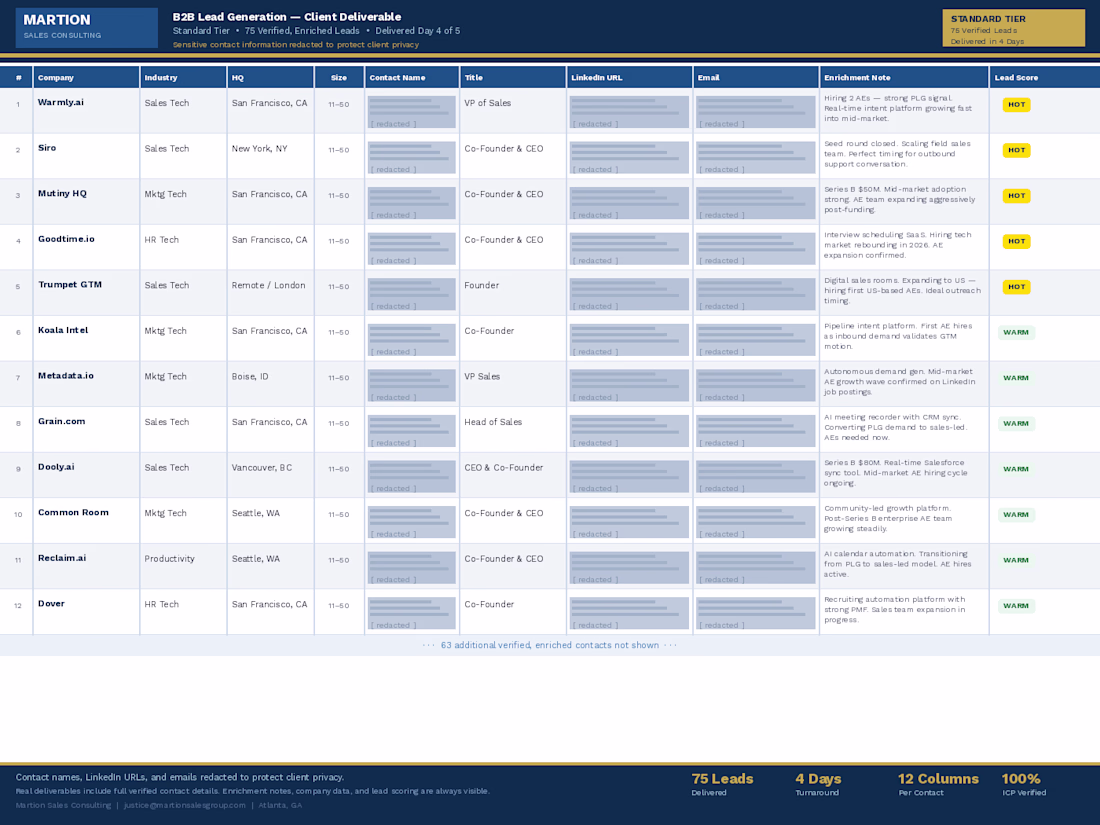Click the 75 Leads Delivered stat
Image resolution: width=1100 pixels, height=825 pixels.
[722, 784]
